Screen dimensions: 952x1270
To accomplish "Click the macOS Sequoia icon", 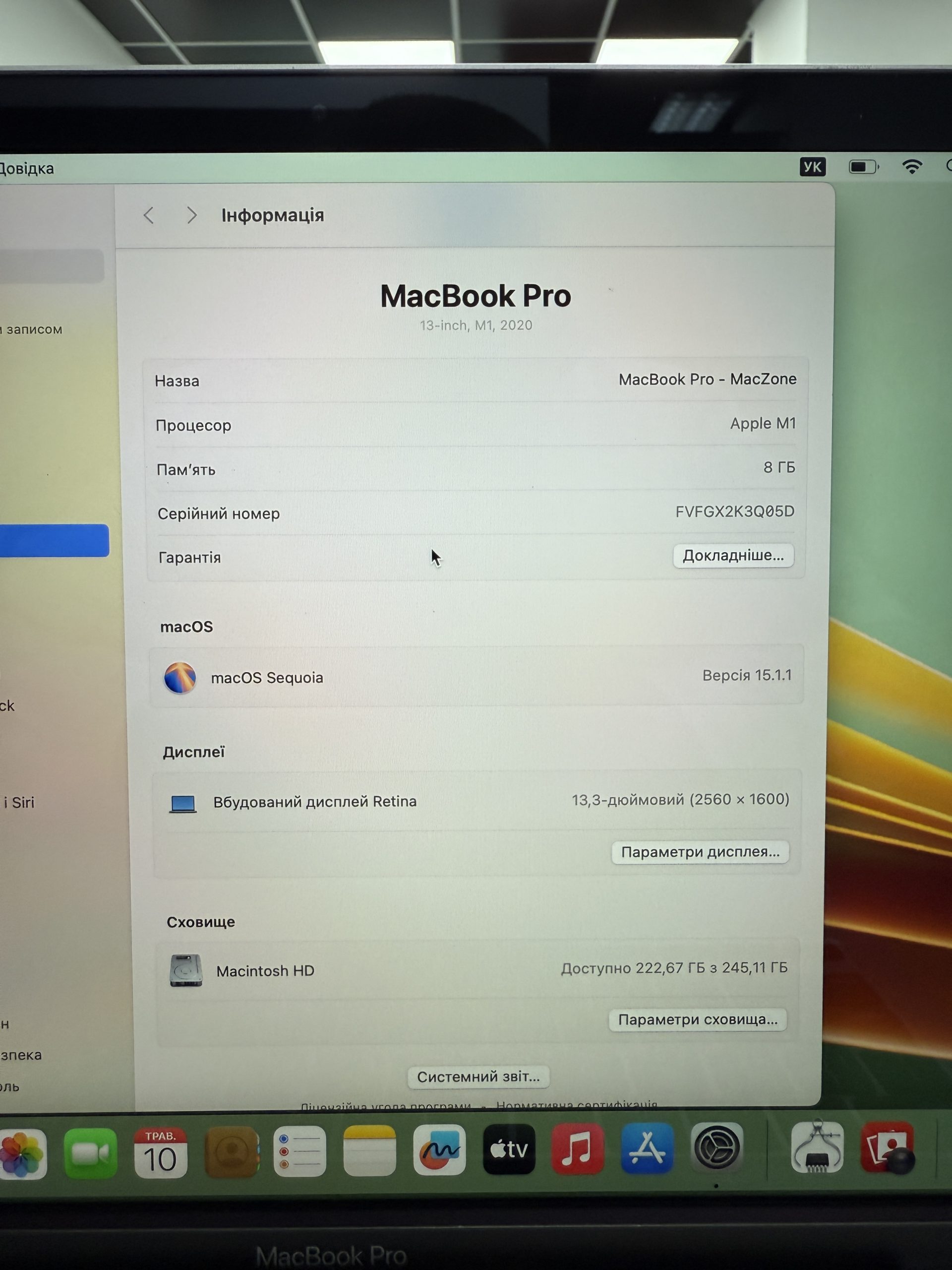I will pyautogui.click(x=180, y=678).
